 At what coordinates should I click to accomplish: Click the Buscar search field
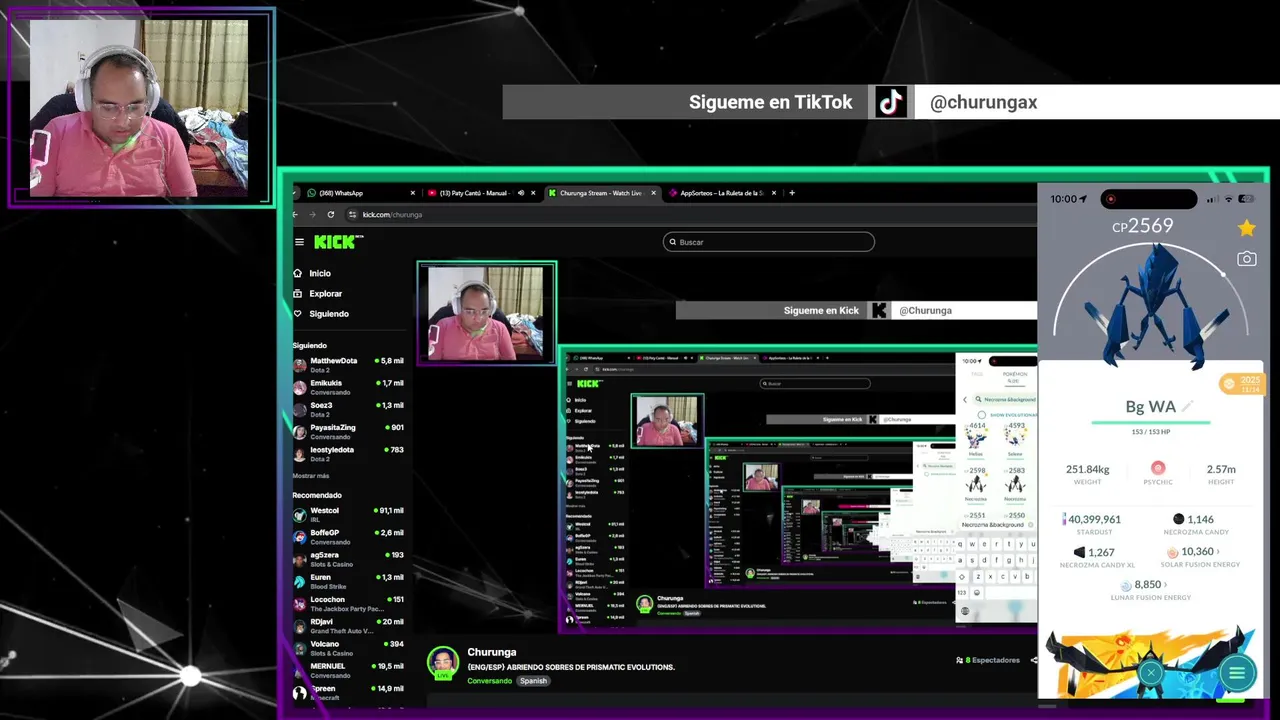[768, 242]
